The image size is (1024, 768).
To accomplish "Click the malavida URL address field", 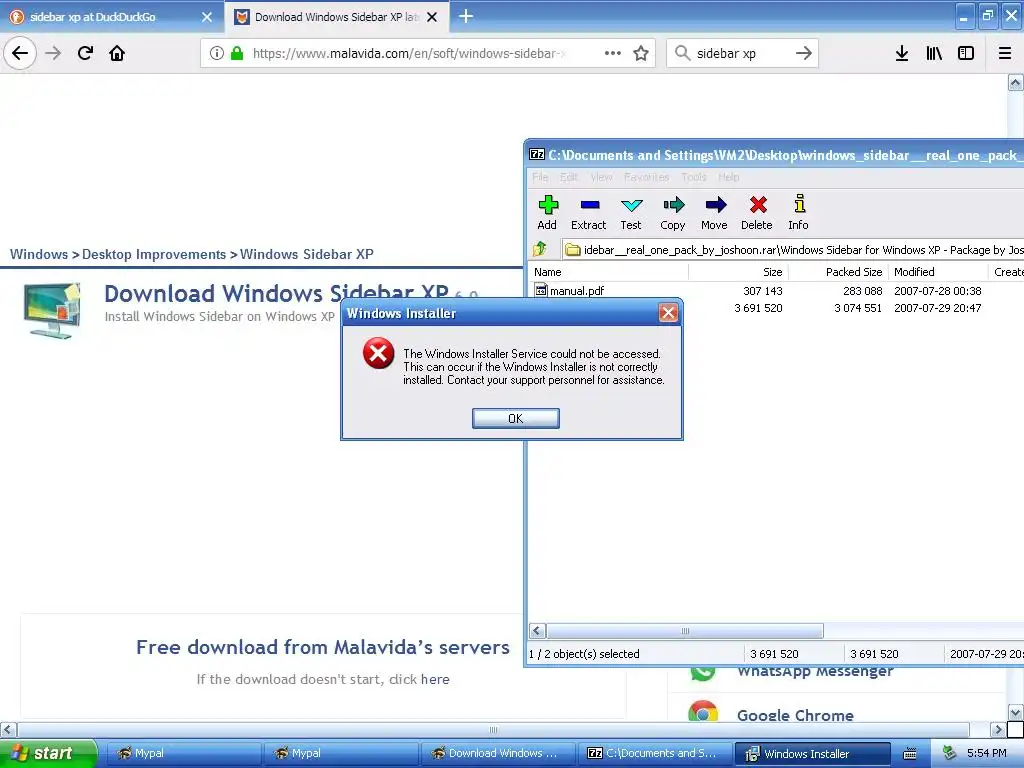I will [410, 54].
